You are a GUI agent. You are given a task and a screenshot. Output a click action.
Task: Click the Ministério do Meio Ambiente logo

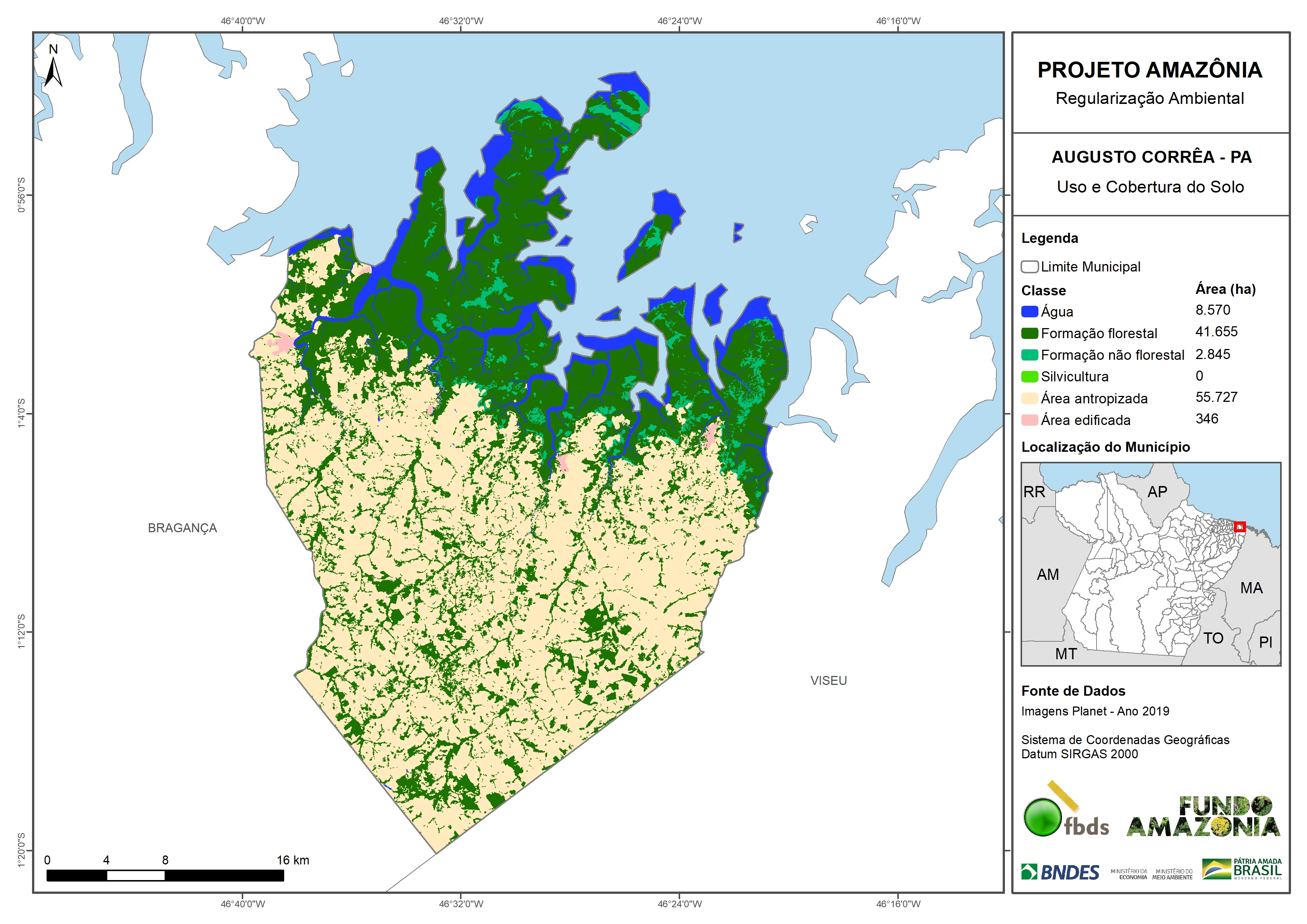(x=1172, y=874)
